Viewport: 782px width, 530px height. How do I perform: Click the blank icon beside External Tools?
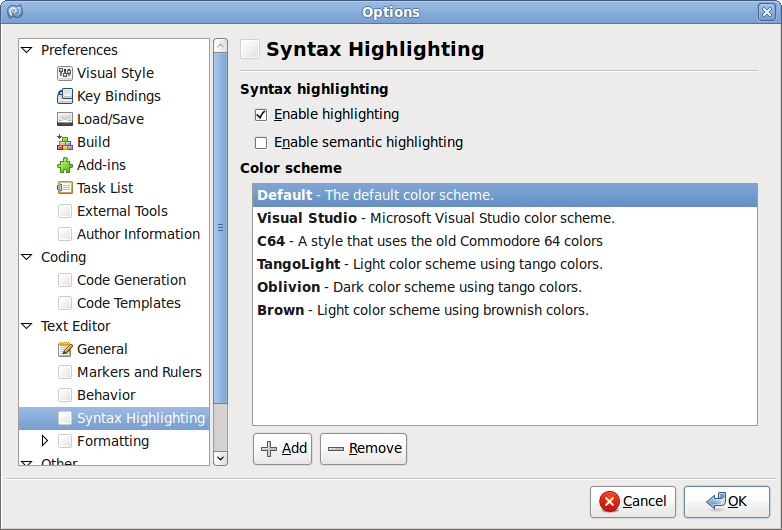click(x=65, y=211)
